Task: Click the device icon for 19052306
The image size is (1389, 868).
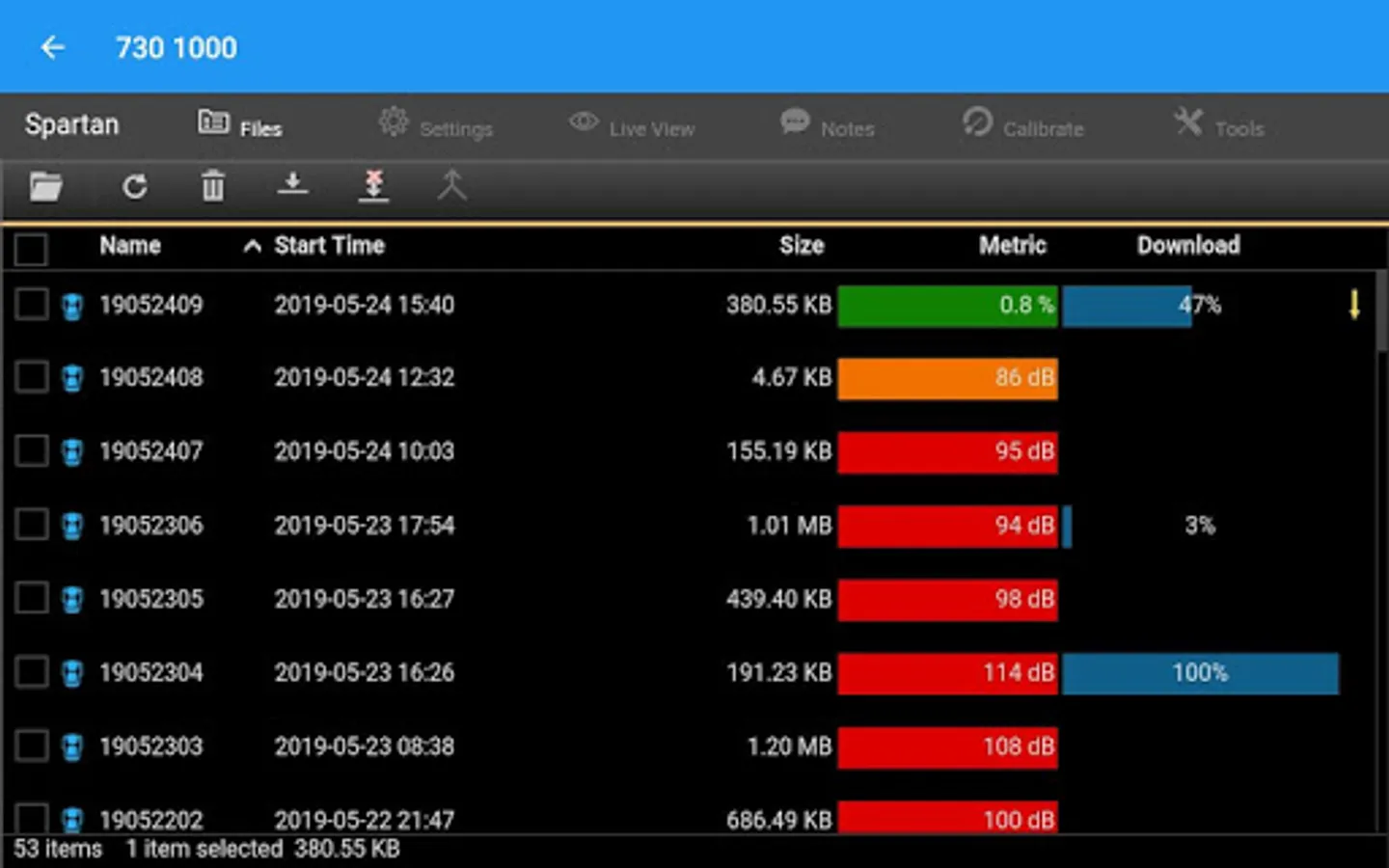Action: tap(72, 526)
